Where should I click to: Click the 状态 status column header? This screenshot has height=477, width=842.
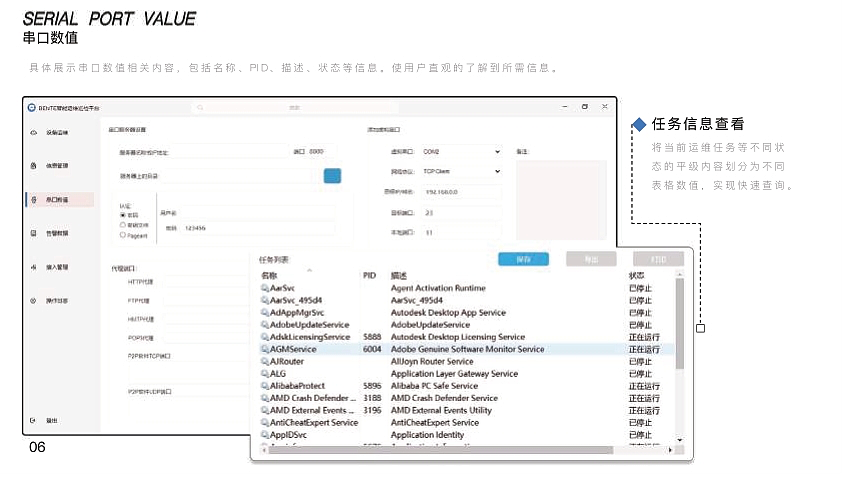tap(637, 276)
